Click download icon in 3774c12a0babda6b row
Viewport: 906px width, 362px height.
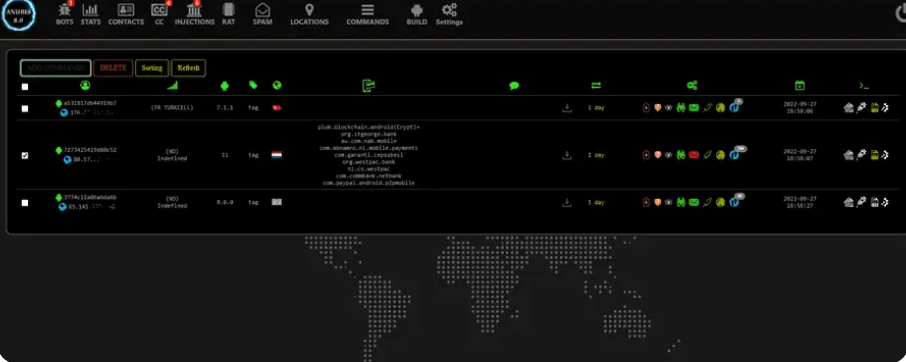[x=567, y=202]
